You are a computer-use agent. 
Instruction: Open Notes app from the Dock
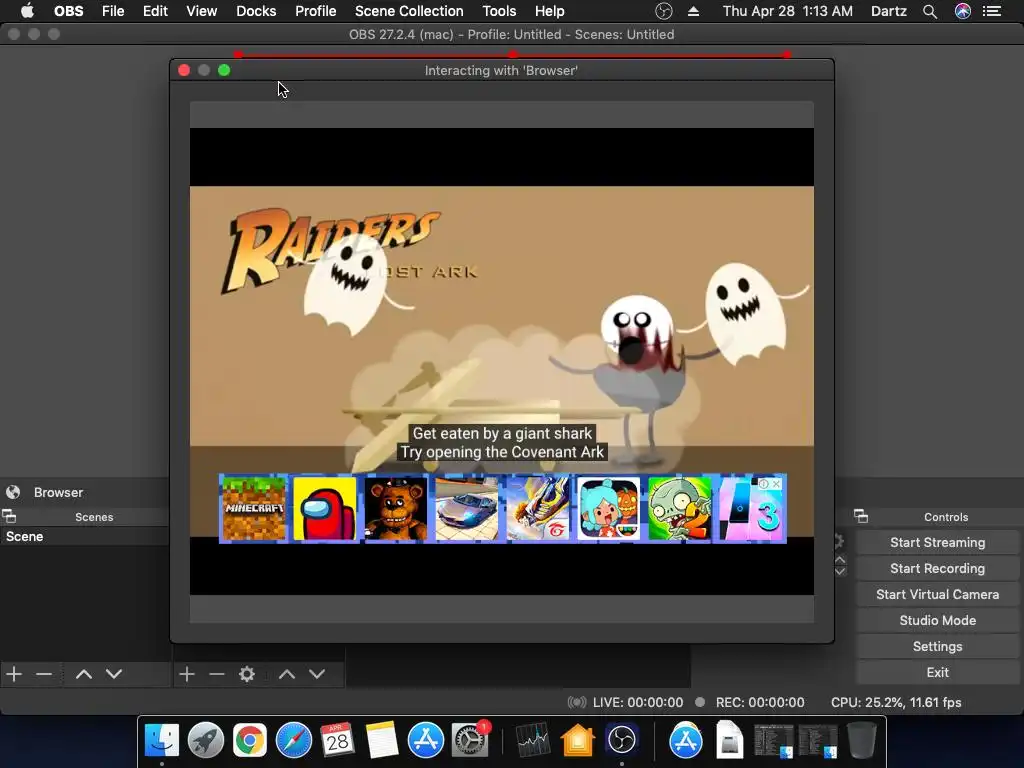(382, 740)
